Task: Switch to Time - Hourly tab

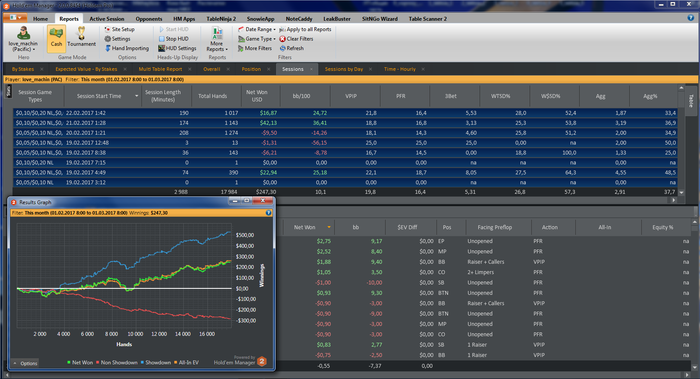Action: point(400,69)
